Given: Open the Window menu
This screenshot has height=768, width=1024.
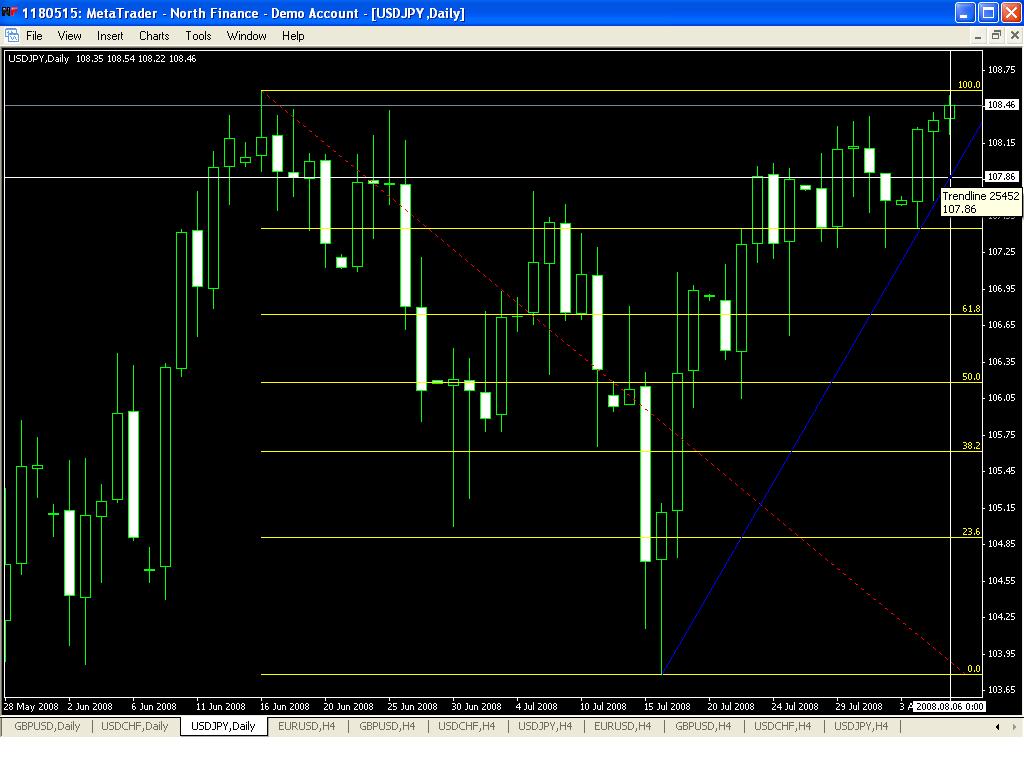Looking at the screenshot, I should [x=246, y=36].
